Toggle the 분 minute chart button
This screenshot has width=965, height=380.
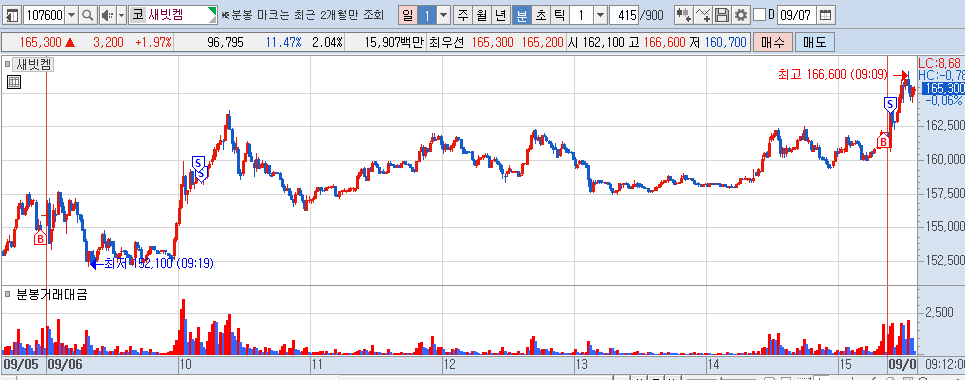(x=521, y=15)
